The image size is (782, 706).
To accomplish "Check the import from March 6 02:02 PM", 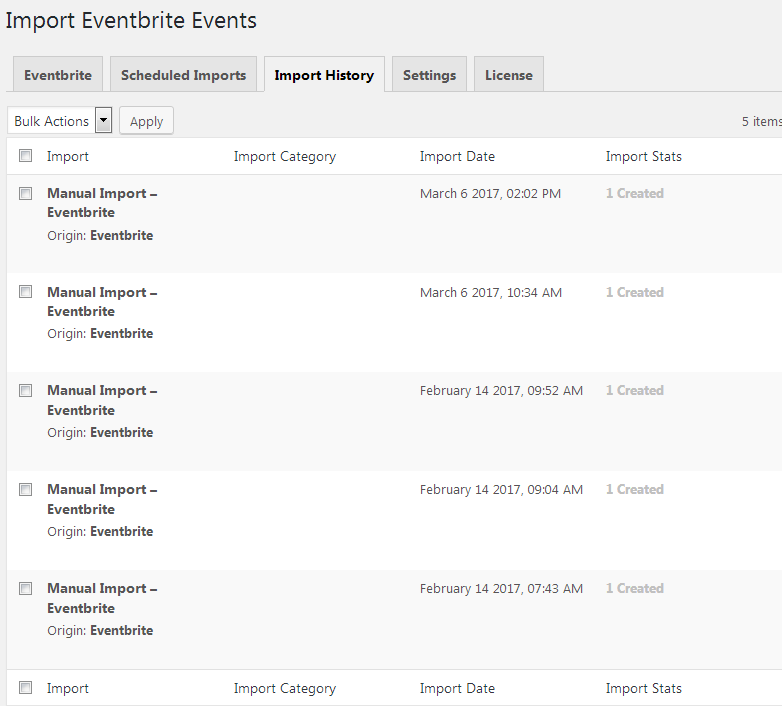I will (x=25, y=193).
